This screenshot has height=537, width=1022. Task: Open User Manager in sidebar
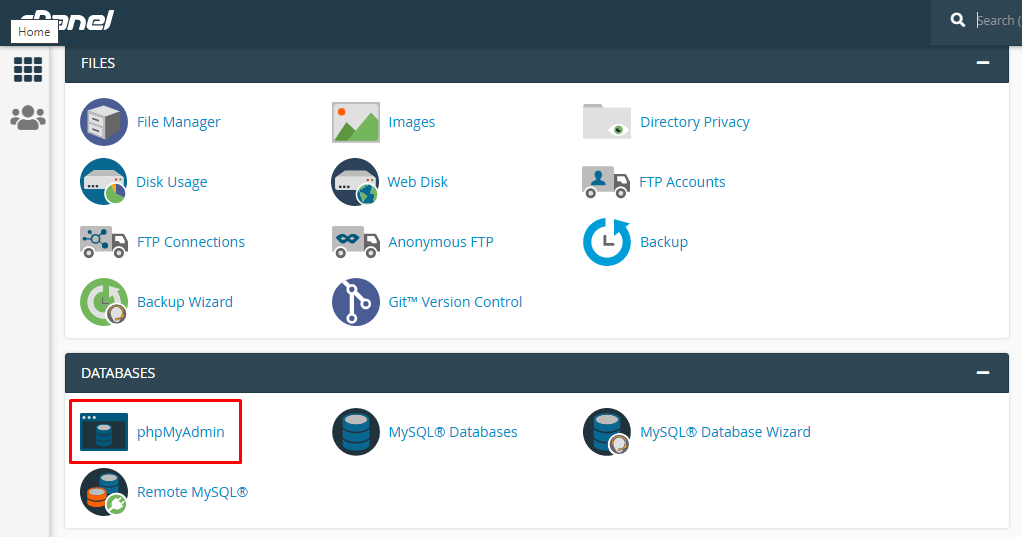[x=28, y=117]
